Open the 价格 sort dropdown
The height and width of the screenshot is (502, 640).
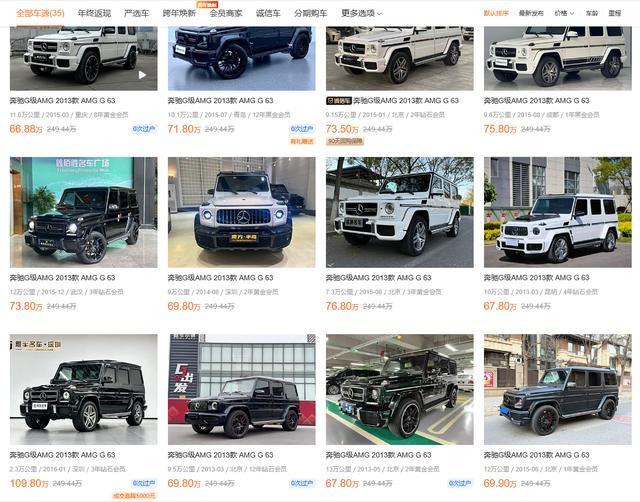pos(564,13)
